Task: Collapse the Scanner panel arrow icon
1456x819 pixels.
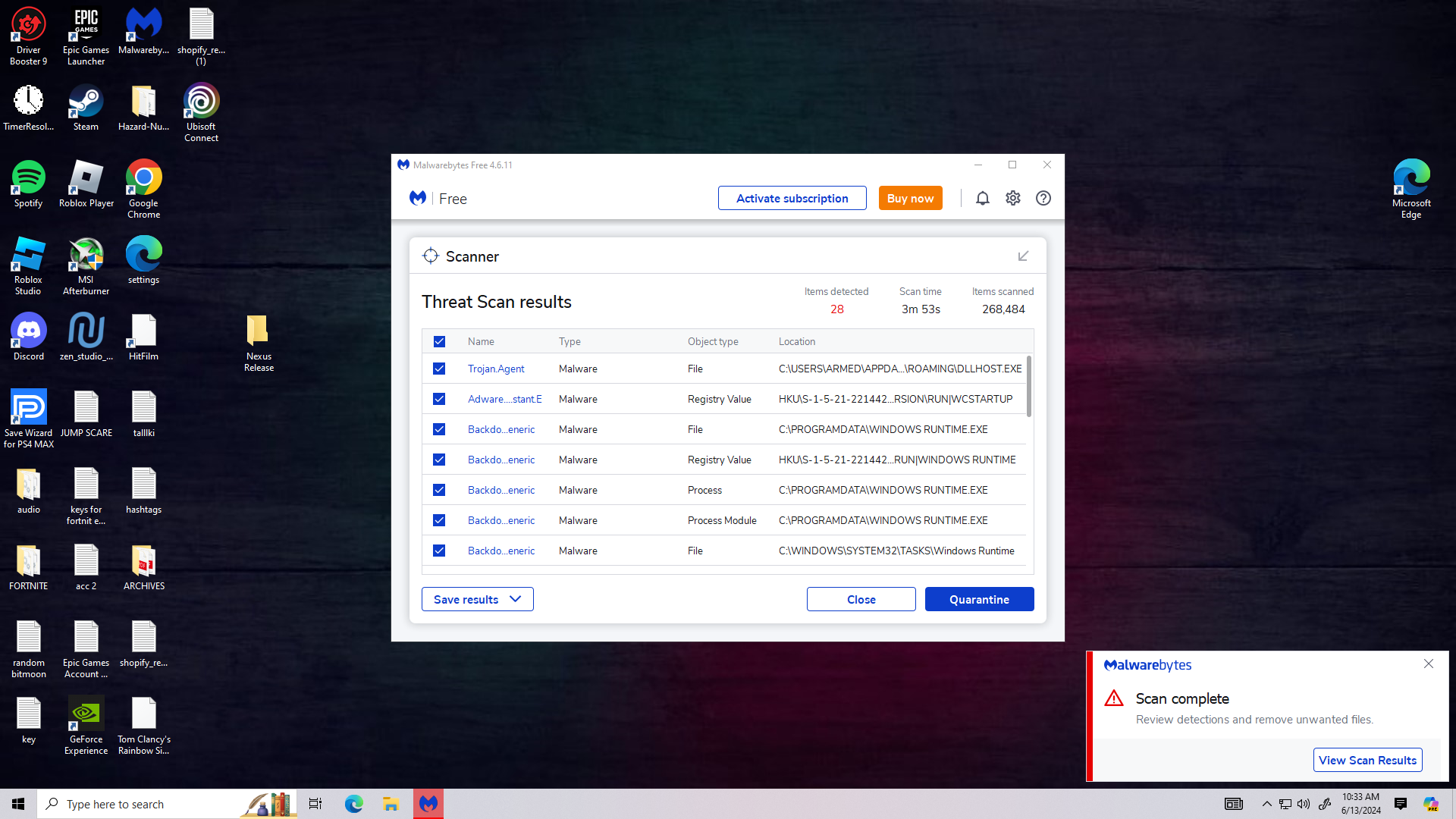Action: point(1023,256)
